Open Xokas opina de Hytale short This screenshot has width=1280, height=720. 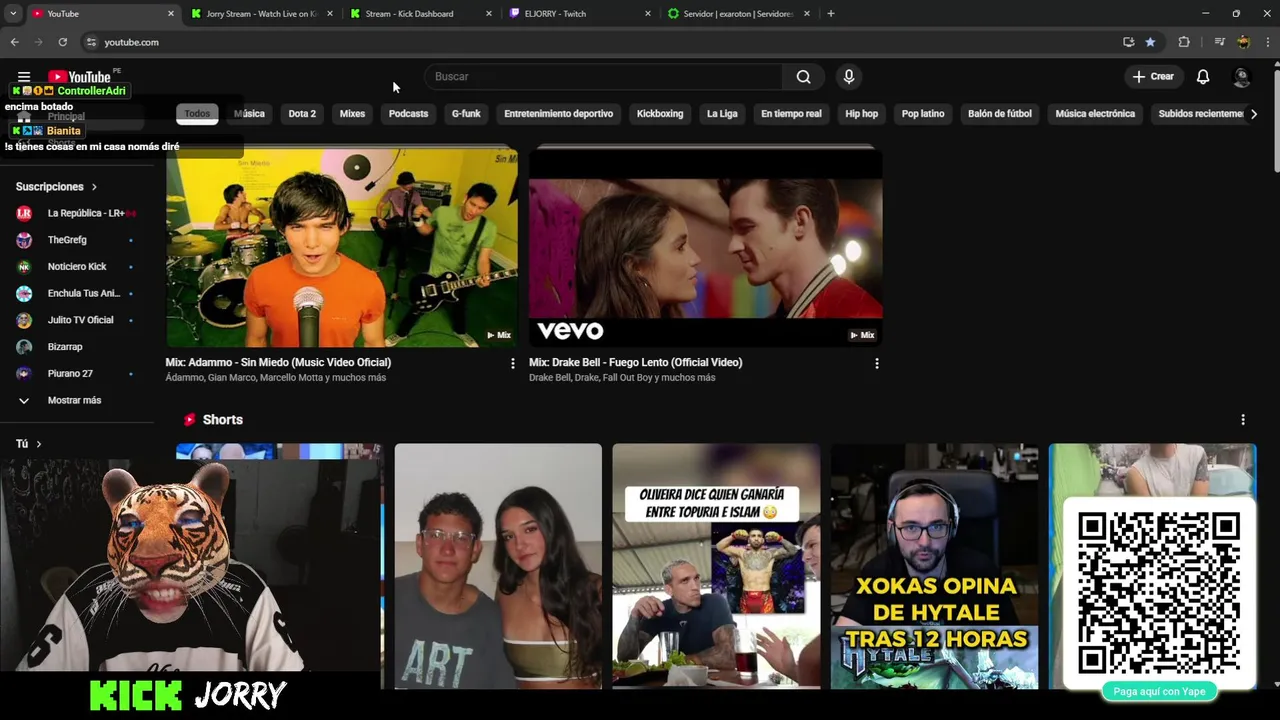pyautogui.click(x=934, y=566)
